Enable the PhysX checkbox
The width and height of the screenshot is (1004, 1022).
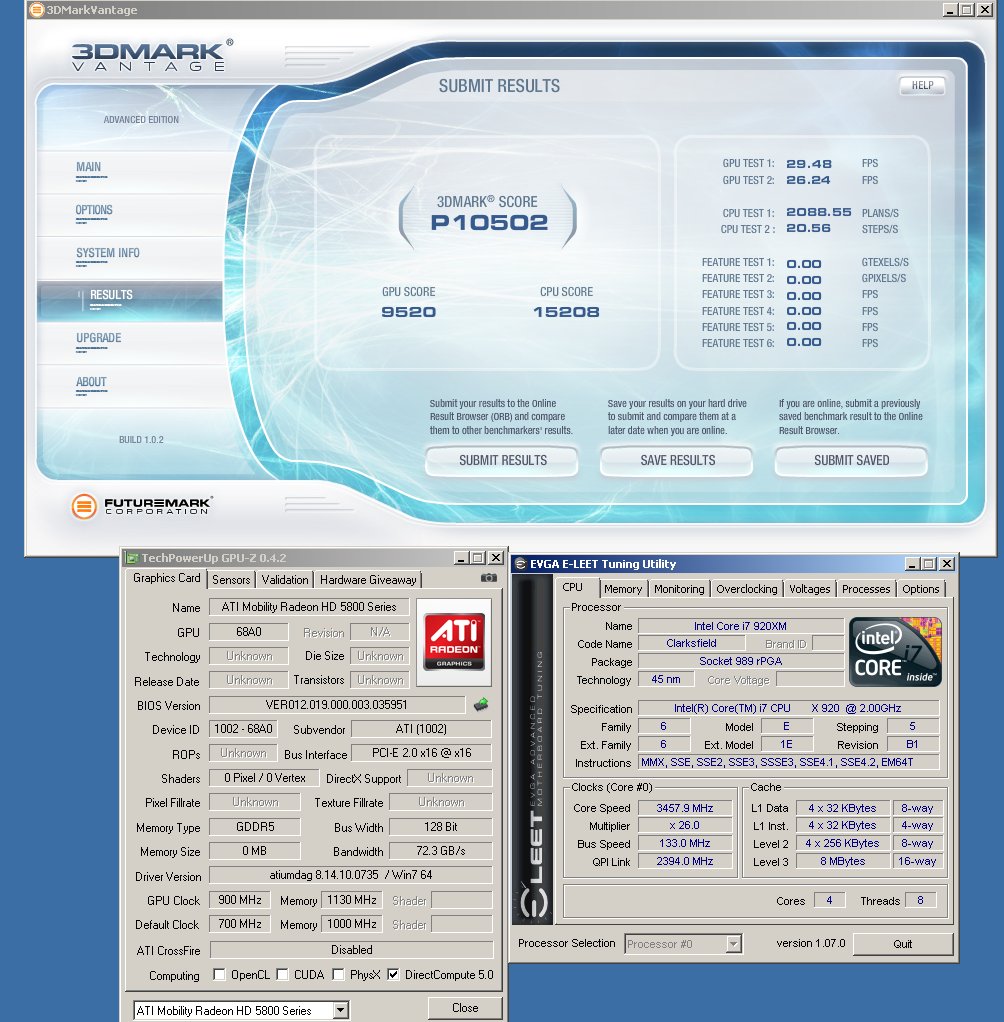338,974
